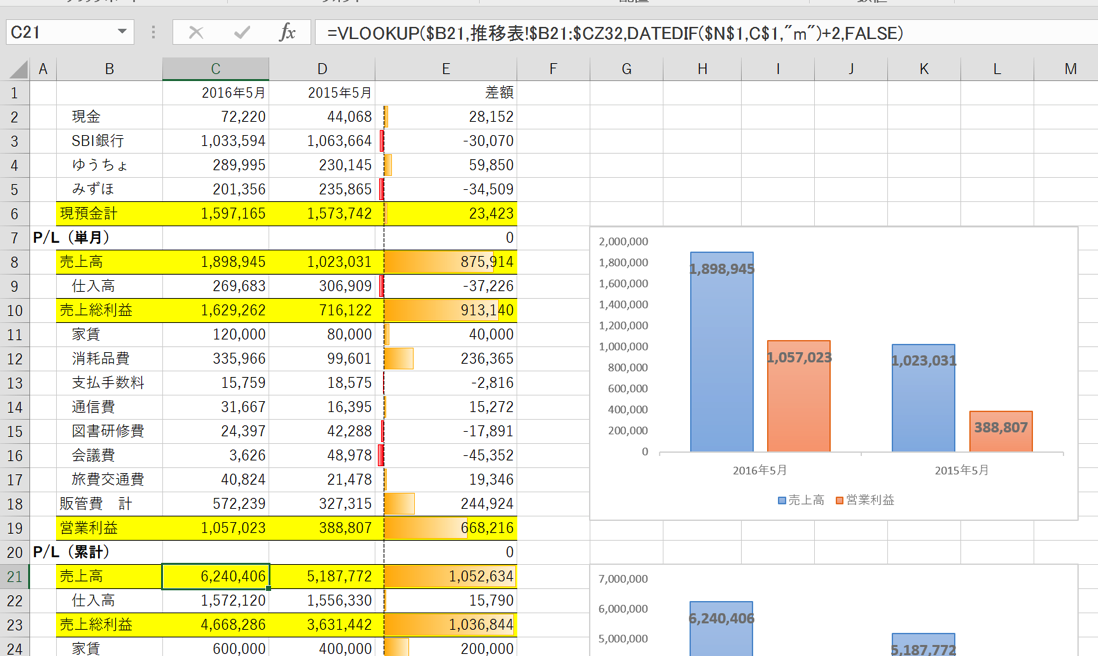Click the -45,352 cell in 会議費 row
The height and width of the screenshot is (656, 1098).
tap(446, 455)
